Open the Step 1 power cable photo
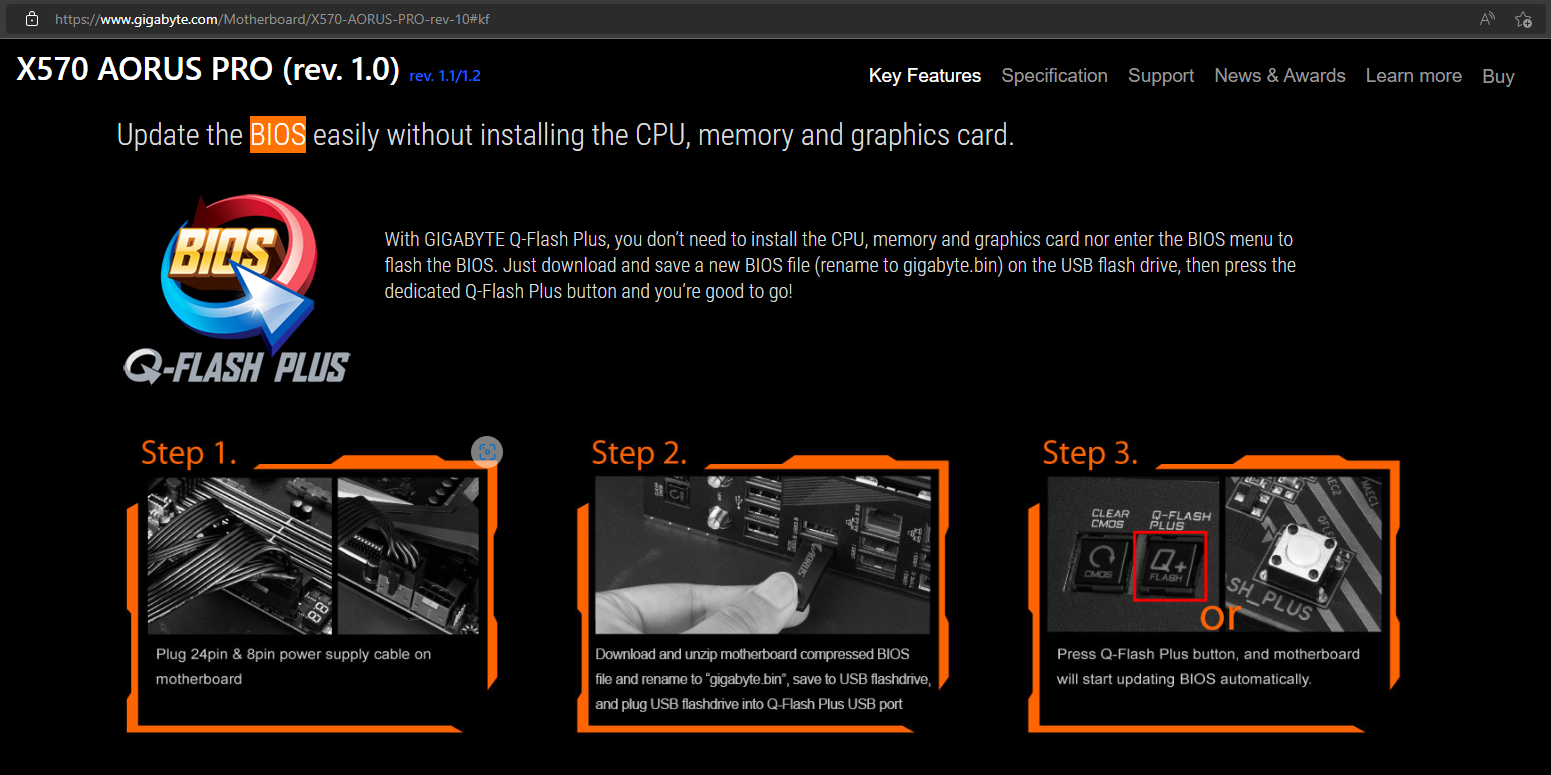The image size is (1551, 775). 313,555
